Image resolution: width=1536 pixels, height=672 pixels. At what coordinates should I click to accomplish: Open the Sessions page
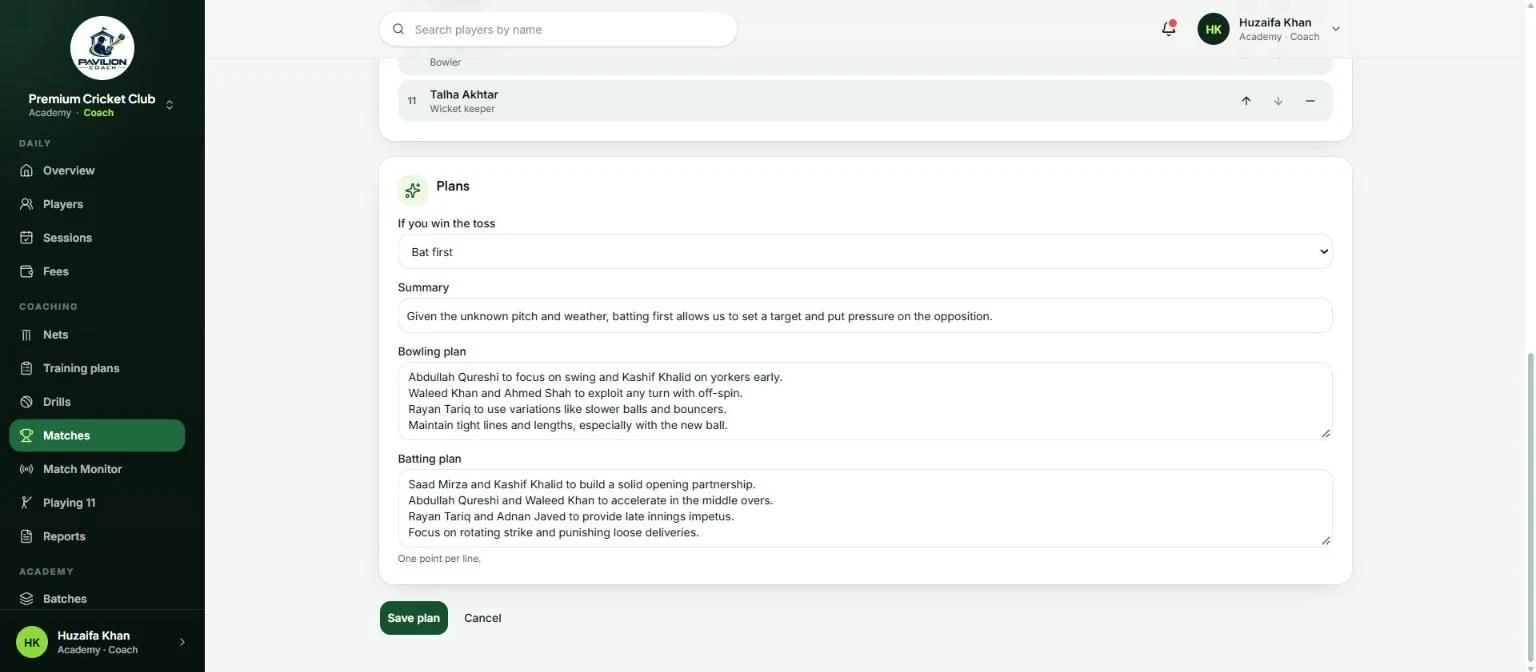[x=97, y=238]
